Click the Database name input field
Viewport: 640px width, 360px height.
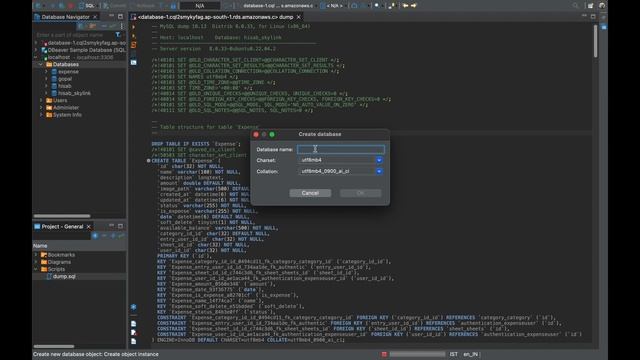[x=341, y=149]
